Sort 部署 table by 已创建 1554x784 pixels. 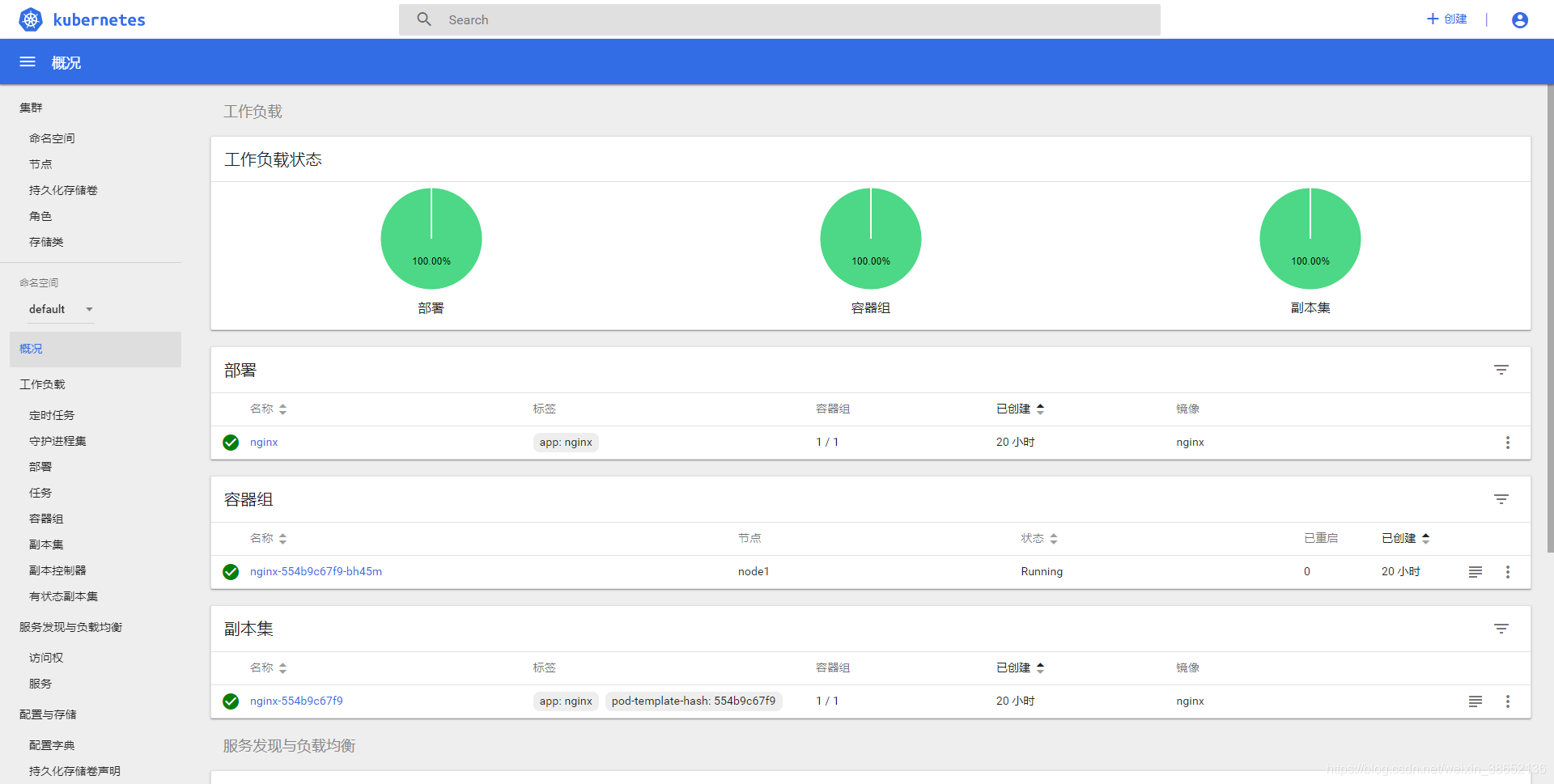click(x=1020, y=409)
